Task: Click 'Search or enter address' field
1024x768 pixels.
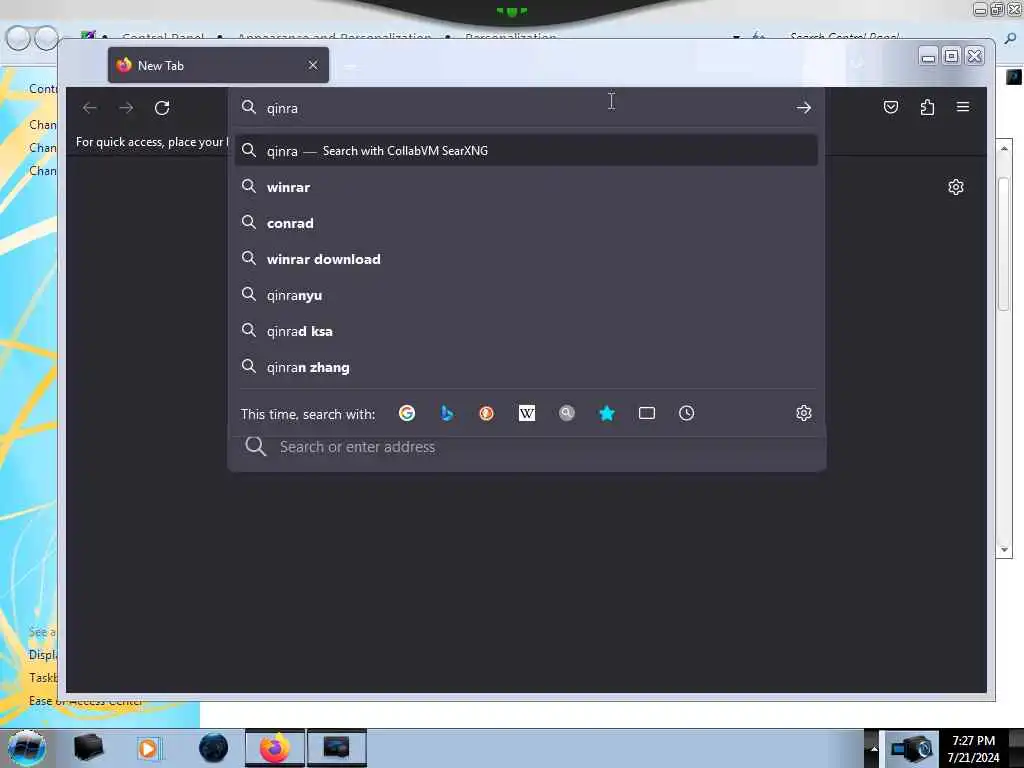Action: 526,447
